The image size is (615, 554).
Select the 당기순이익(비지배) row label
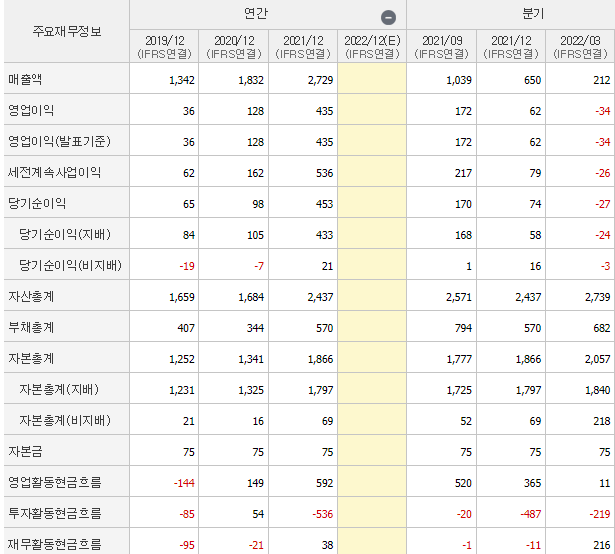click(70, 266)
